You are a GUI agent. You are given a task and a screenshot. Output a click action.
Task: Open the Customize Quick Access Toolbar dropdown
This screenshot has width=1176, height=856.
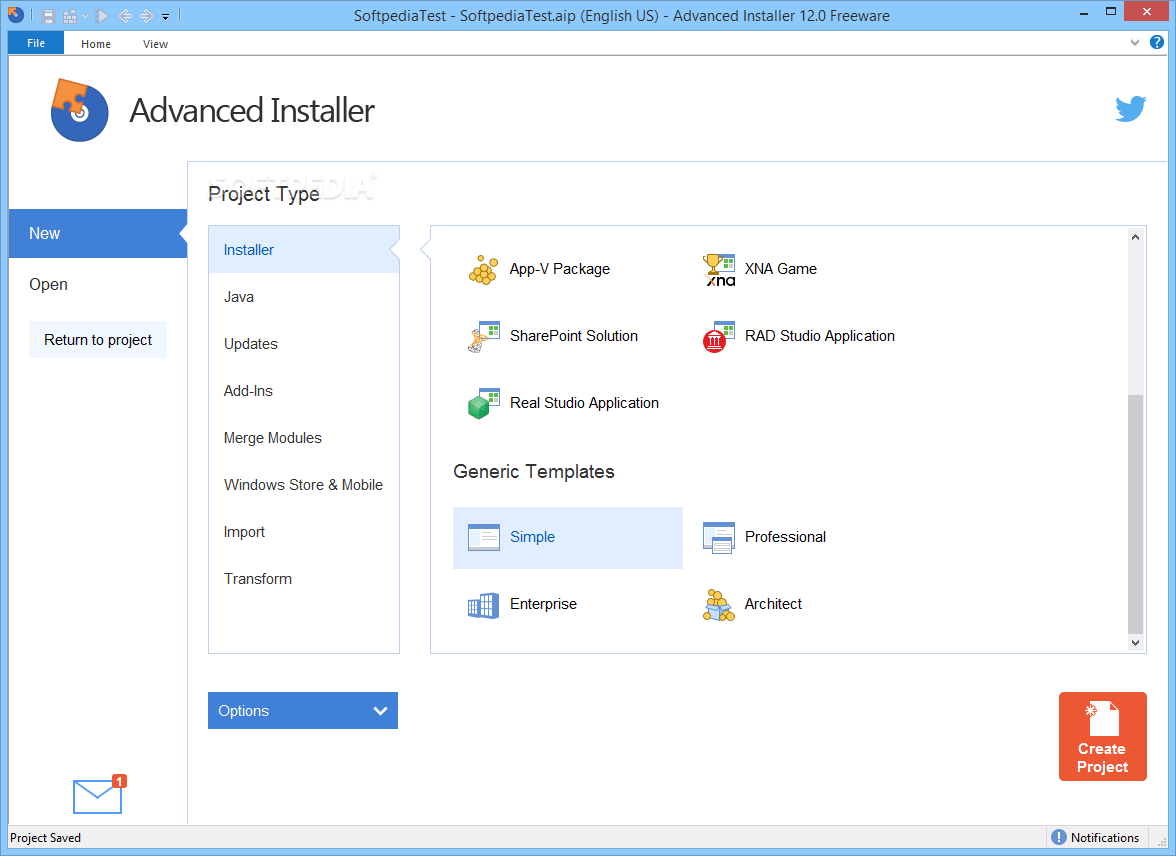[166, 17]
